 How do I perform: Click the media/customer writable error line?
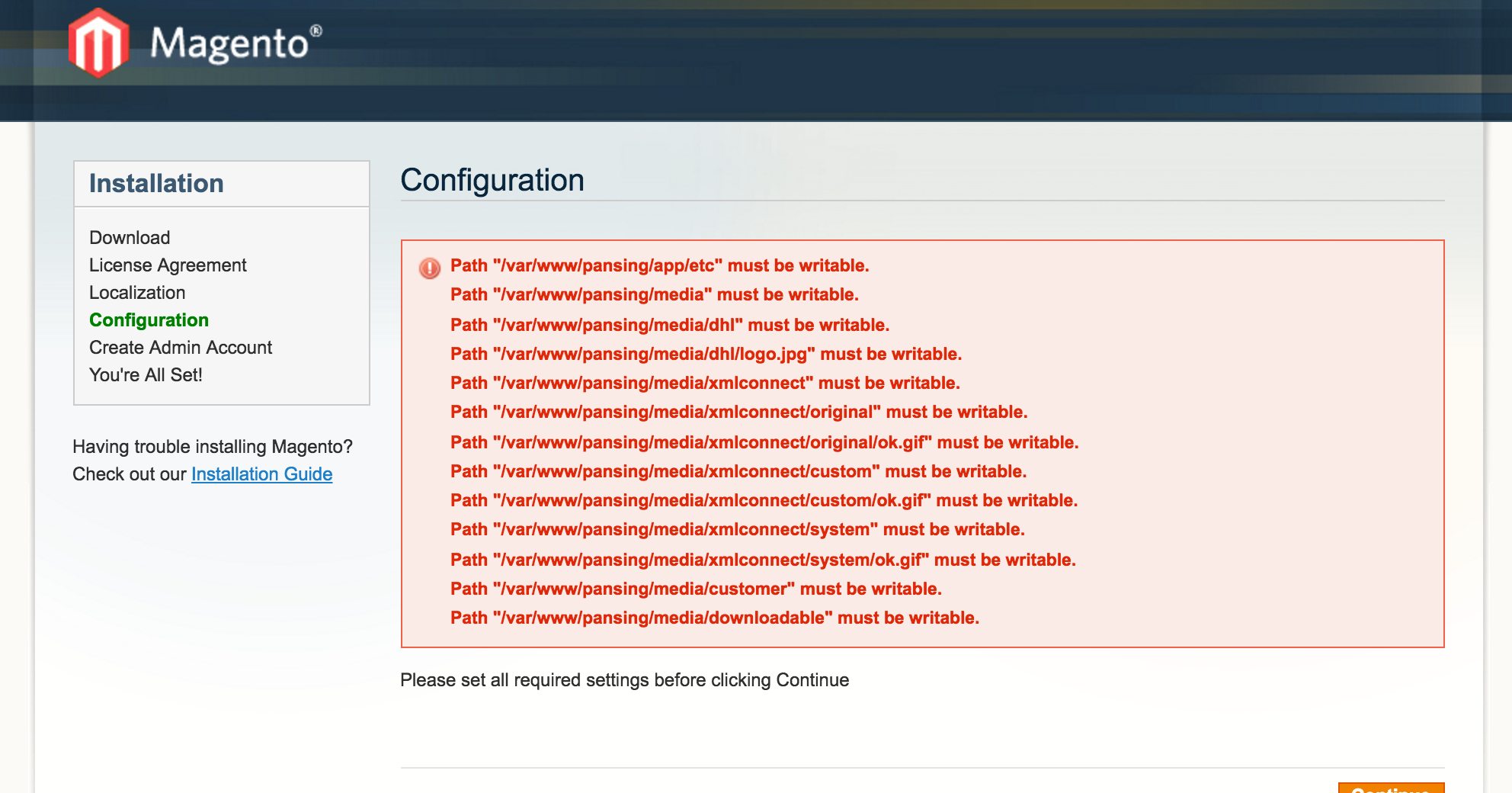tap(696, 589)
